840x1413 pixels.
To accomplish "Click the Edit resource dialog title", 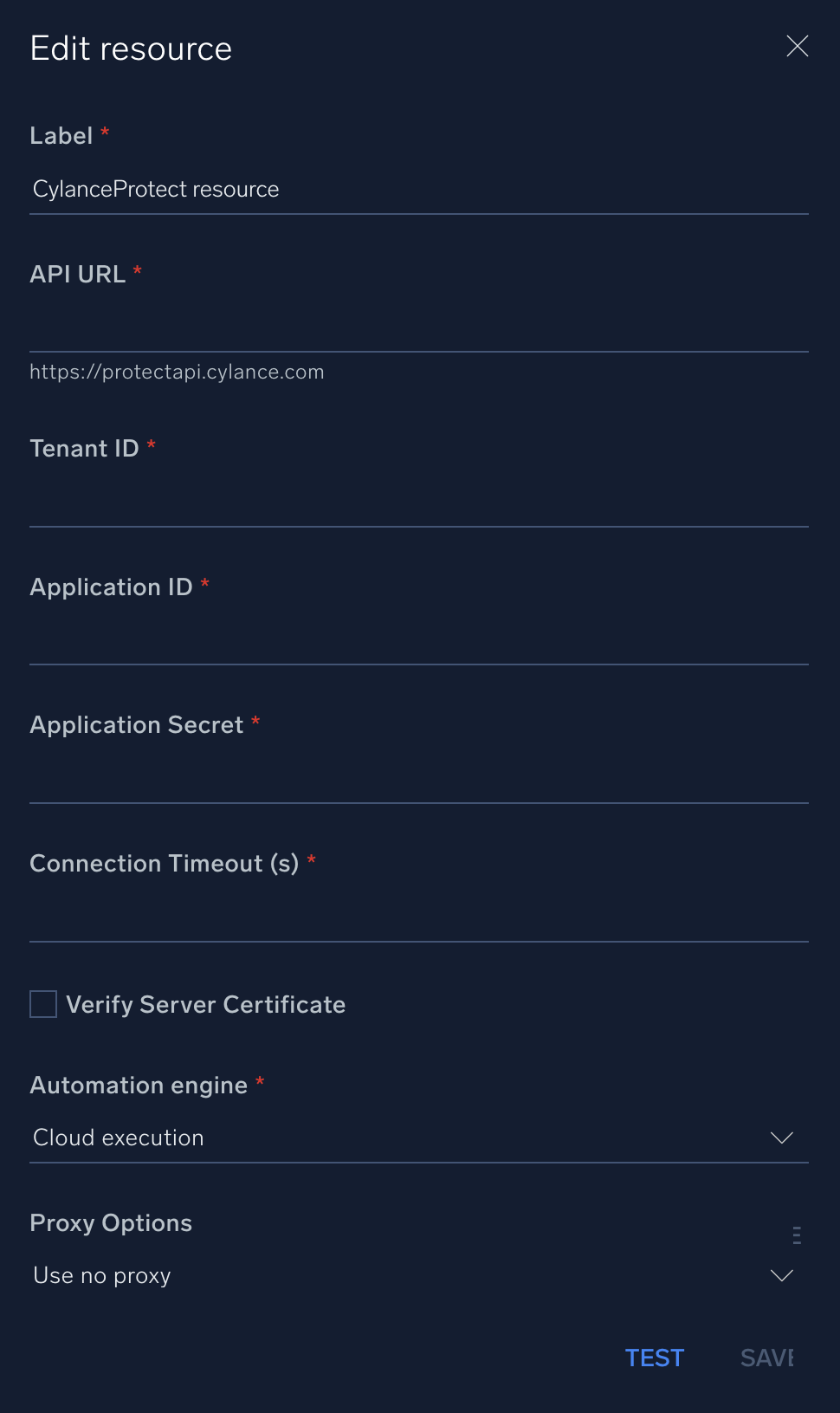I will [x=131, y=48].
